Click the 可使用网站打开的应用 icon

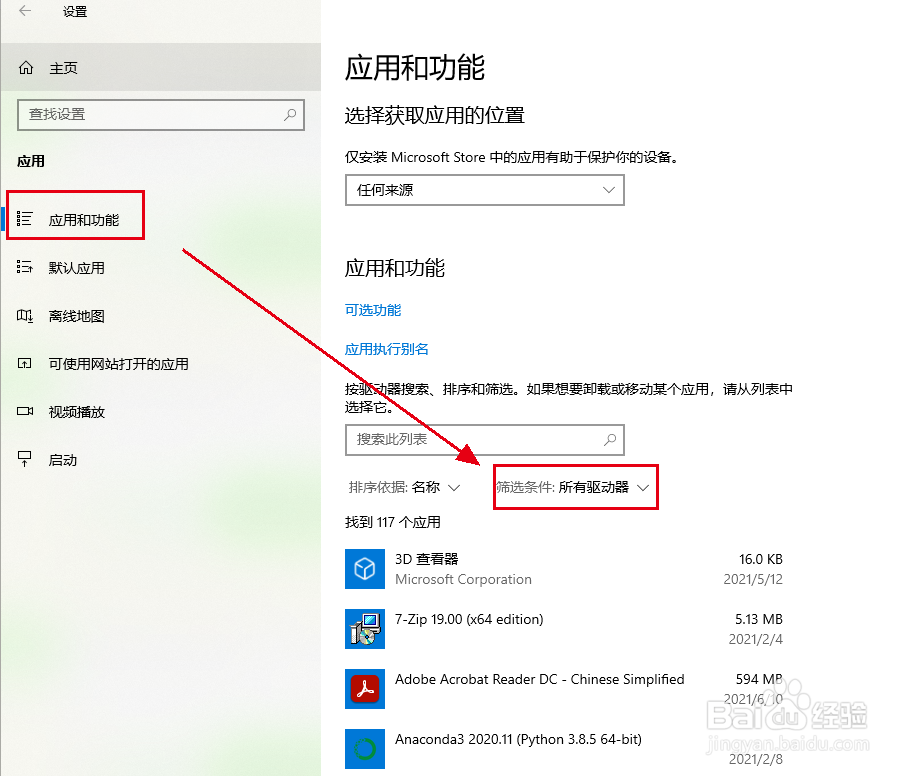tap(24, 364)
